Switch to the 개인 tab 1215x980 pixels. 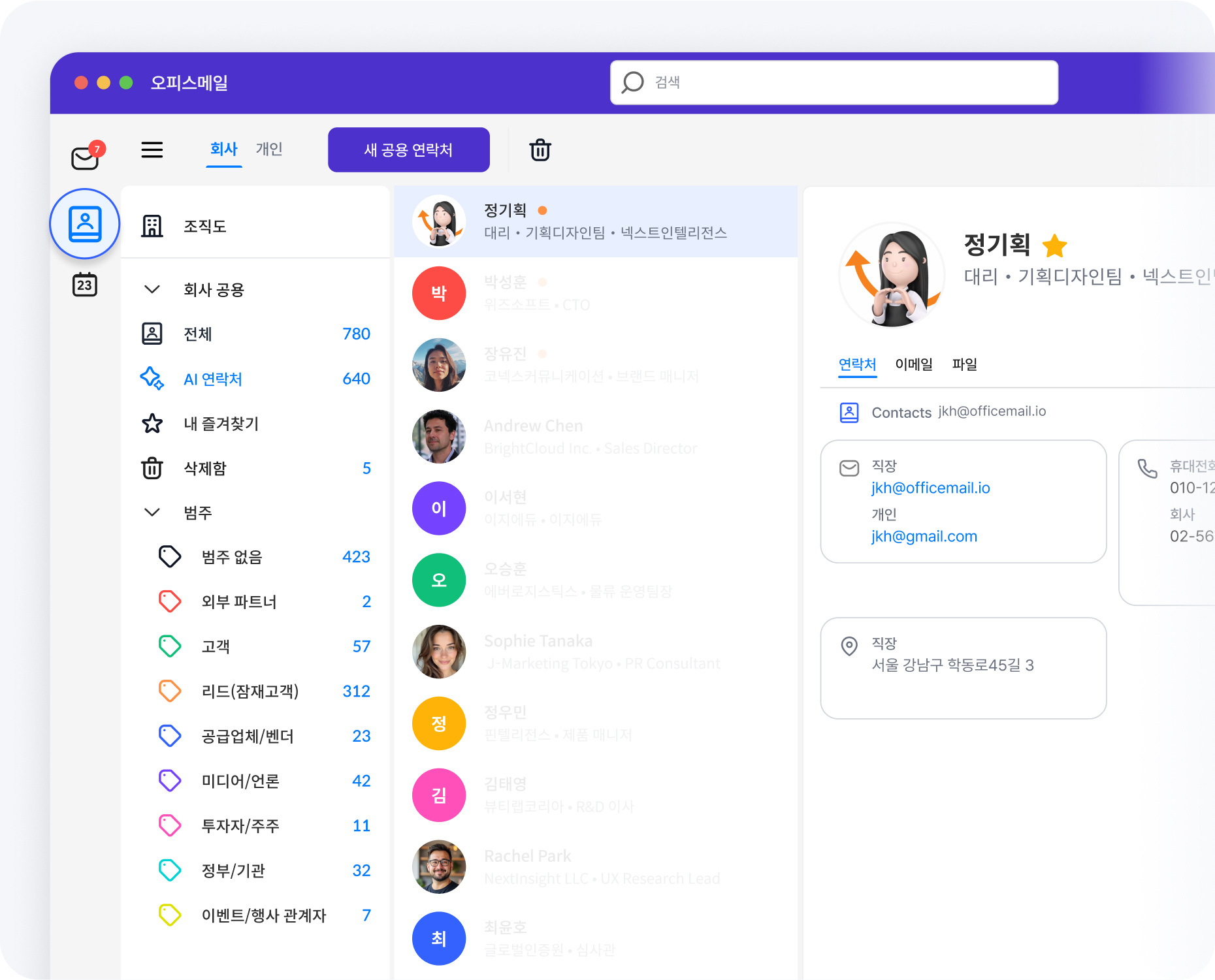pyautogui.click(x=268, y=150)
